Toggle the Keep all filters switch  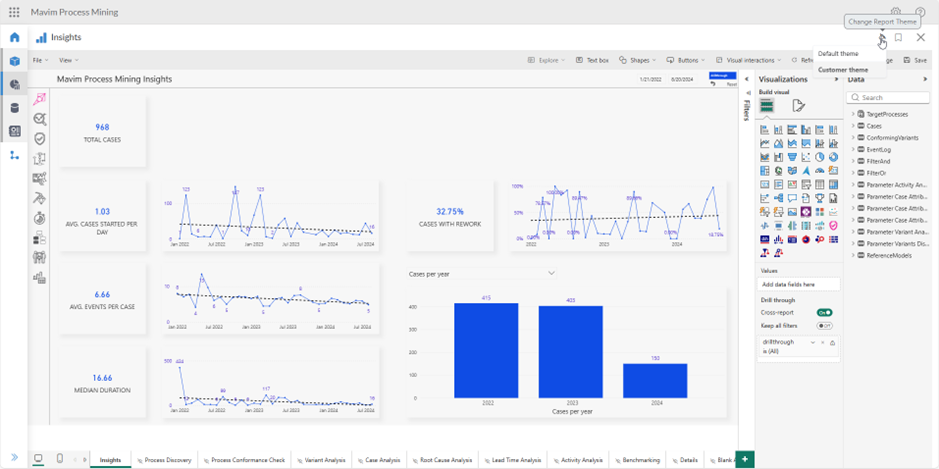tap(824, 326)
